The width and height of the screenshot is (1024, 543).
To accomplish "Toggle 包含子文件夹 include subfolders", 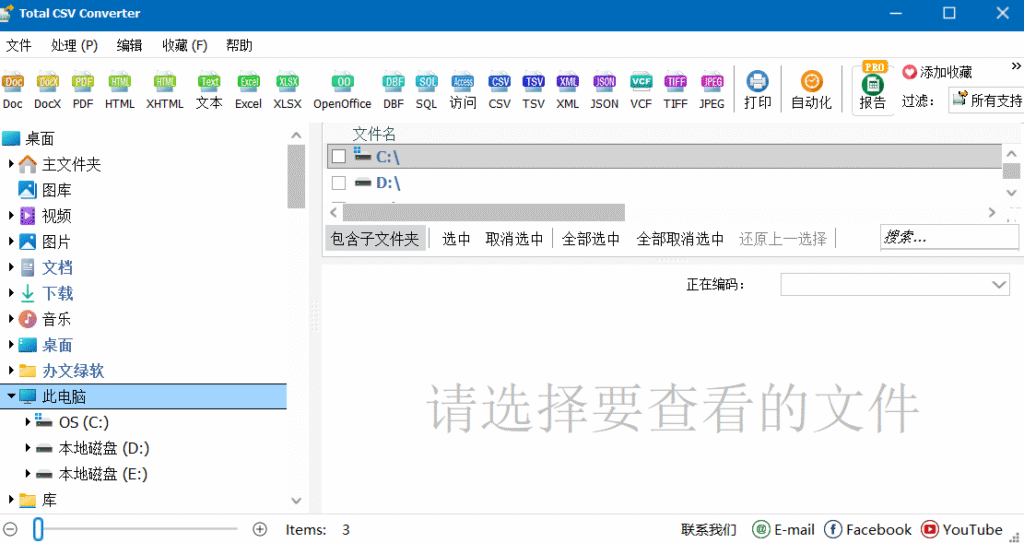I will pos(375,239).
